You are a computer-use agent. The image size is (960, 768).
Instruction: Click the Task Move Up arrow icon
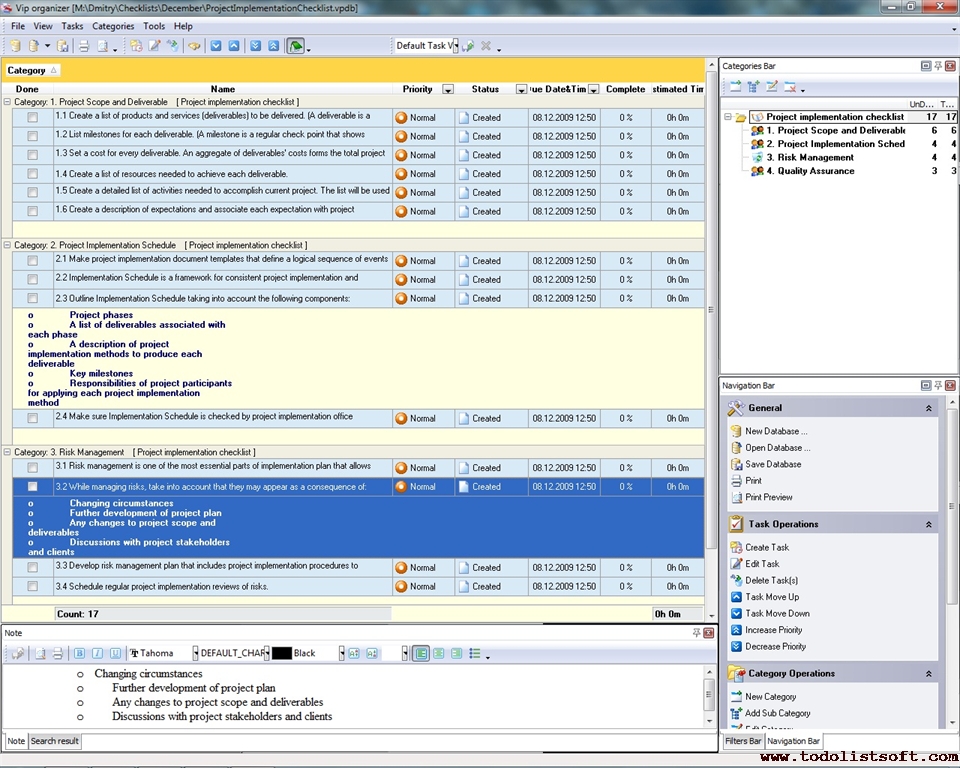coord(734,597)
